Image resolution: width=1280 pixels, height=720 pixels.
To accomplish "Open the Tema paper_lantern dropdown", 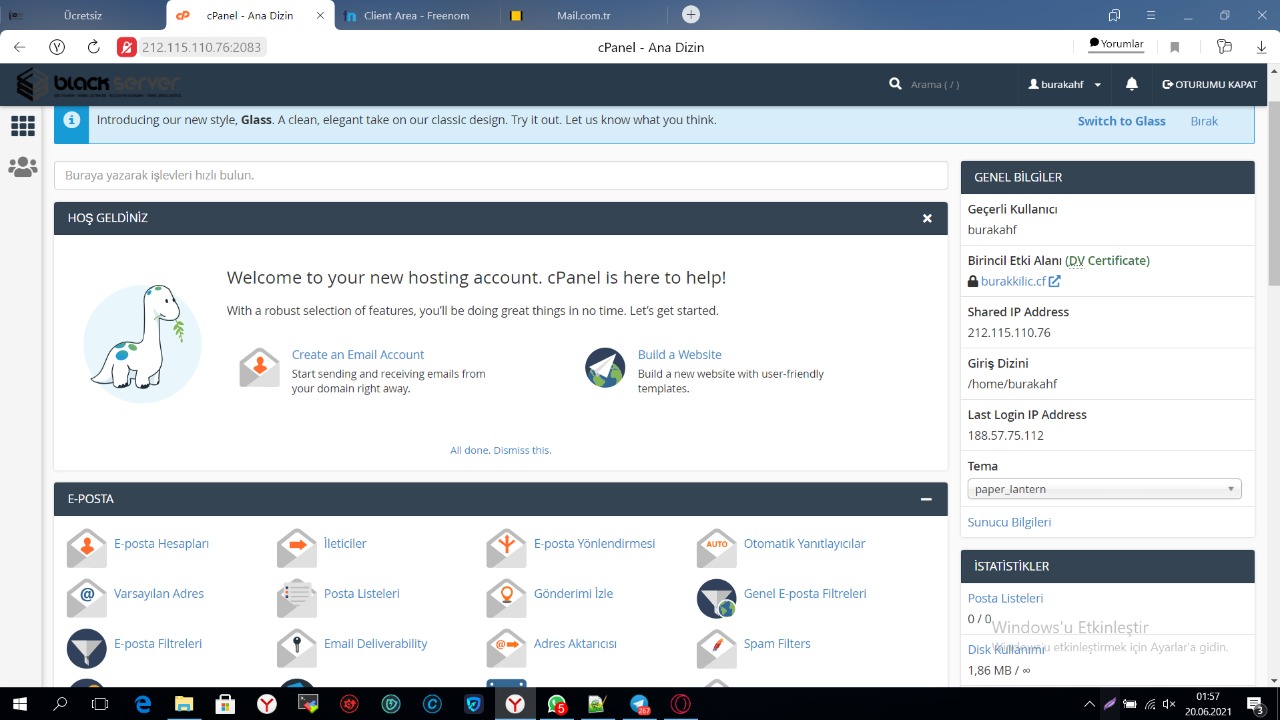I will click(x=1104, y=489).
